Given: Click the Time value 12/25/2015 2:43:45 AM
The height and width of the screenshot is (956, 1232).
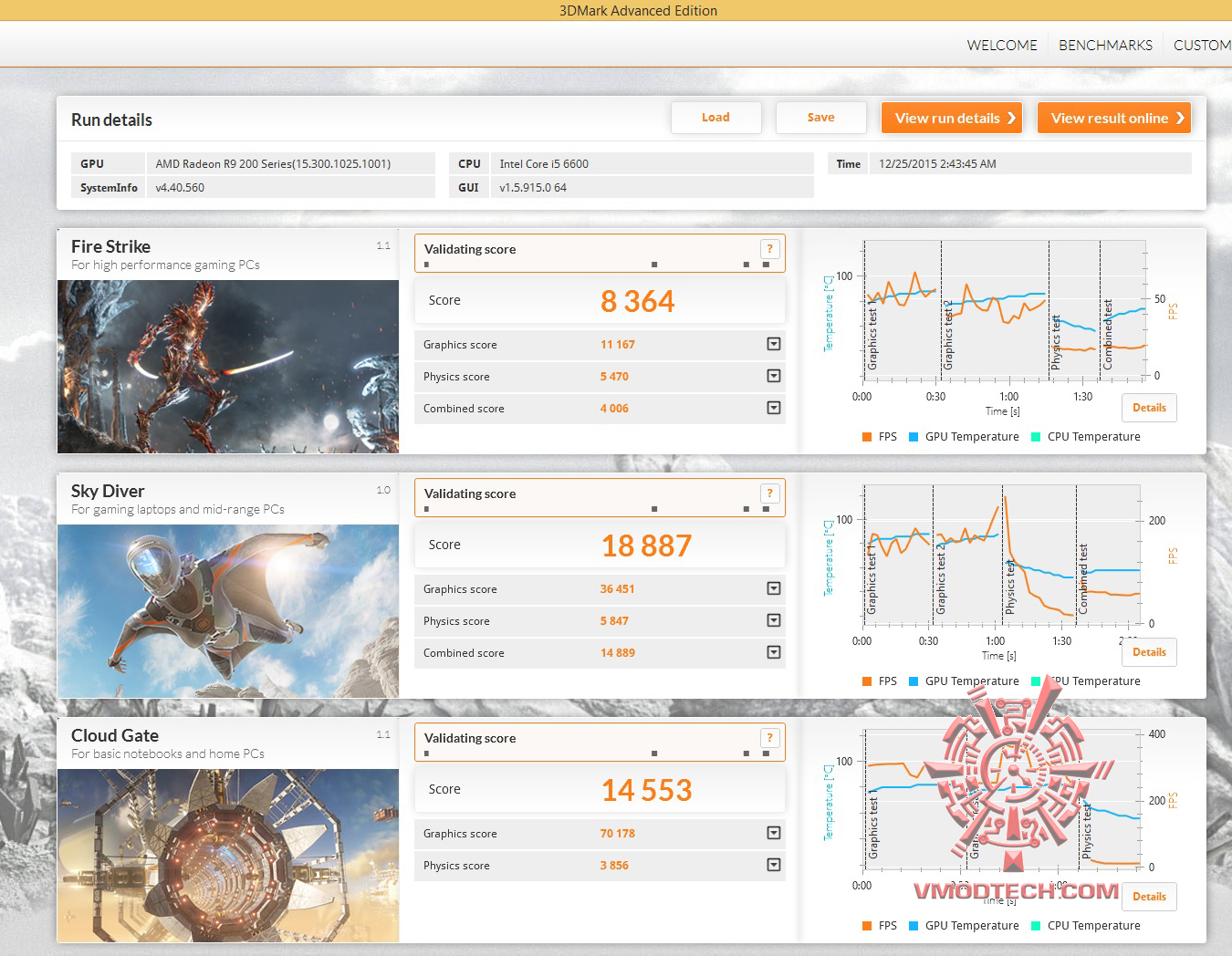Looking at the screenshot, I should [x=937, y=164].
